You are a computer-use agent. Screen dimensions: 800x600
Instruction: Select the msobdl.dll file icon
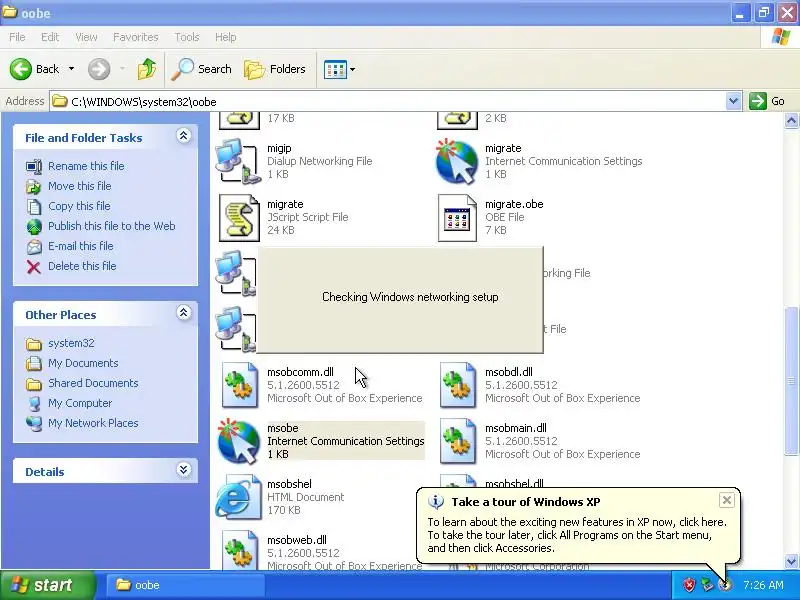tap(457, 385)
